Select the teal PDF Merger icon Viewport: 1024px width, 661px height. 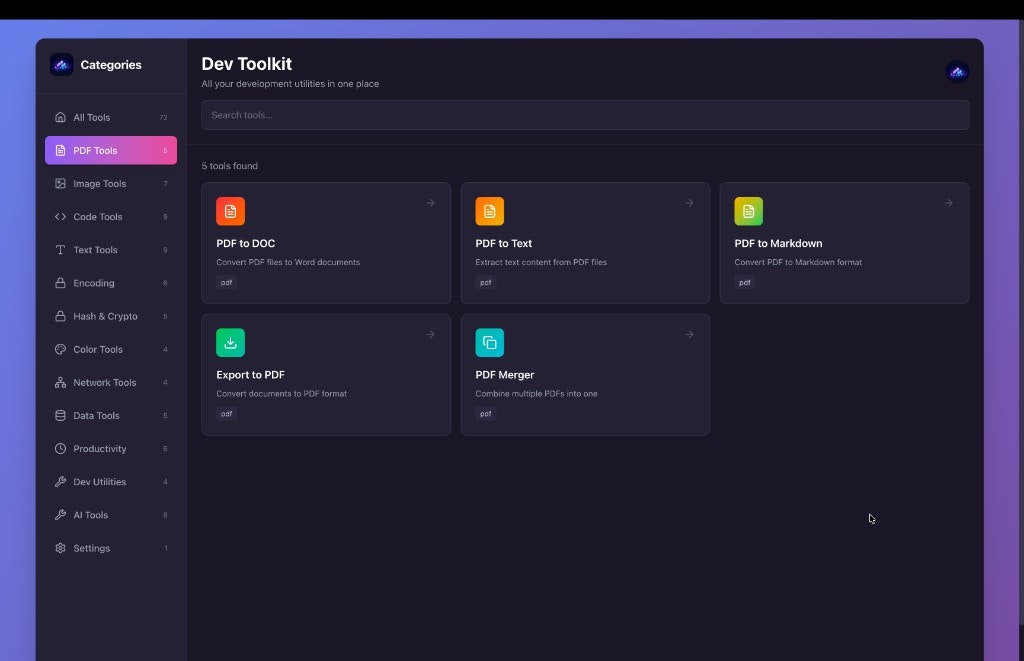[490, 342]
